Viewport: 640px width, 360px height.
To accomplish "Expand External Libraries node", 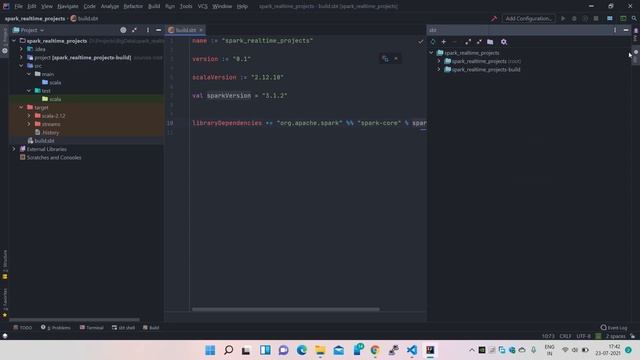I will pos(14,149).
